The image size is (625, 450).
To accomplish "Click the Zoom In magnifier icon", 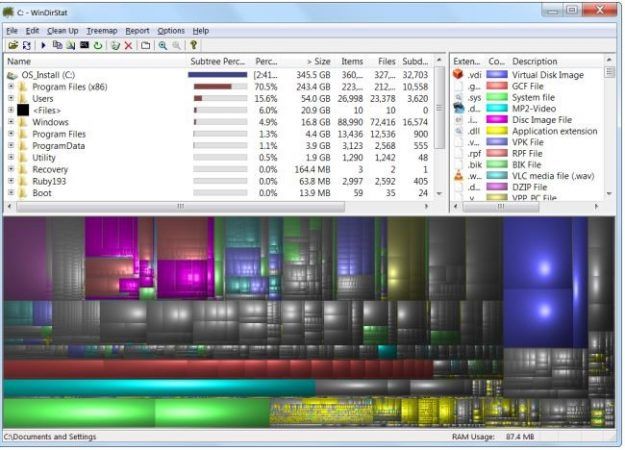I will pos(163,45).
